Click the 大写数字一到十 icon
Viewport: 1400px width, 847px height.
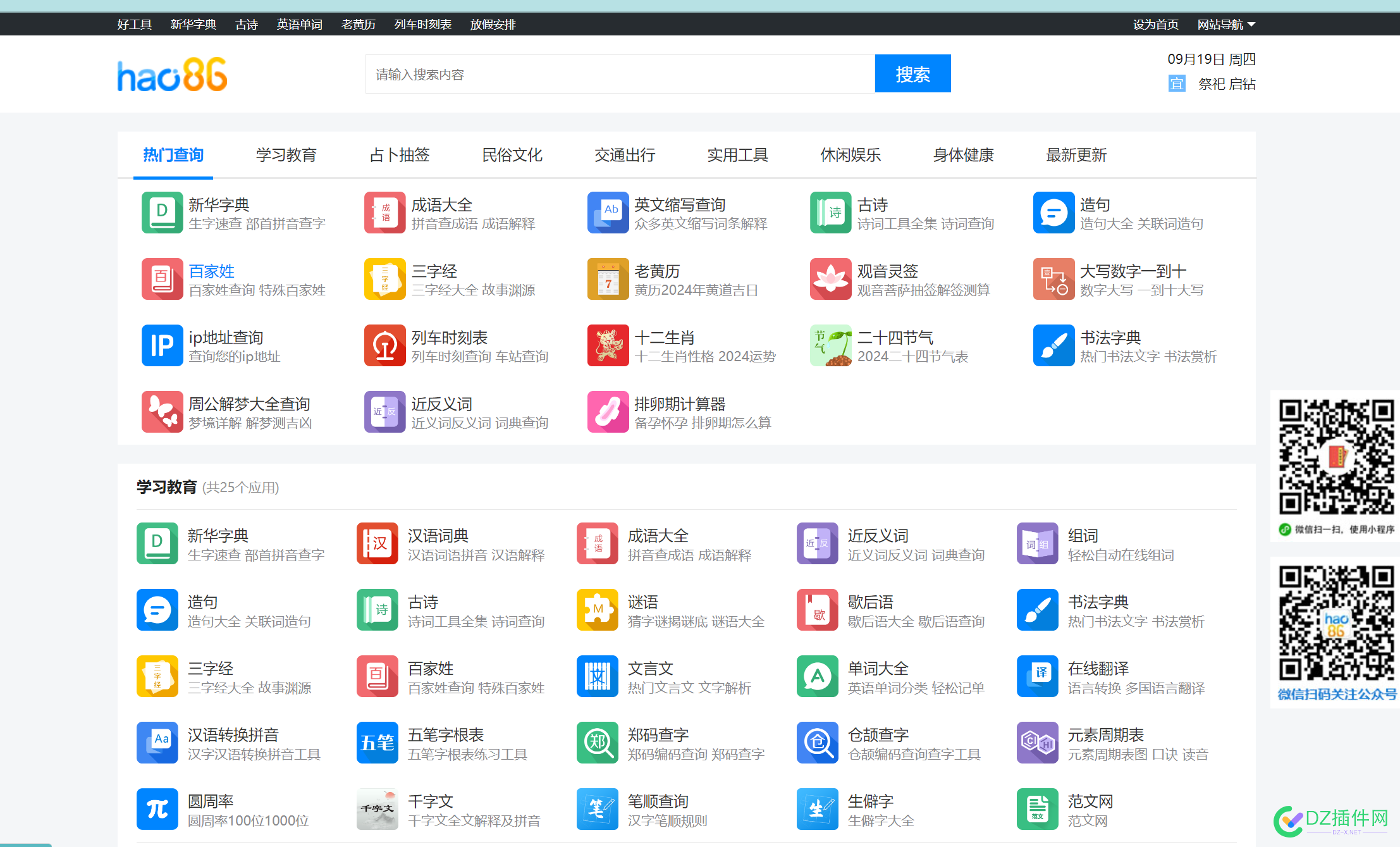pos(1053,279)
